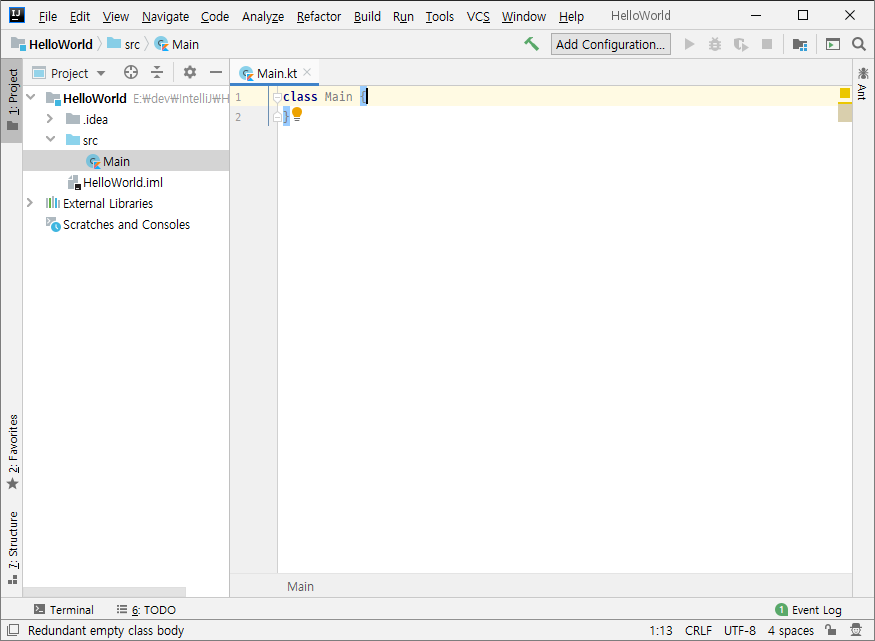This screenshot has width=875, height=641.
Task: Click the Collapse All icon in Project panel
Action: tap(157, 73)
